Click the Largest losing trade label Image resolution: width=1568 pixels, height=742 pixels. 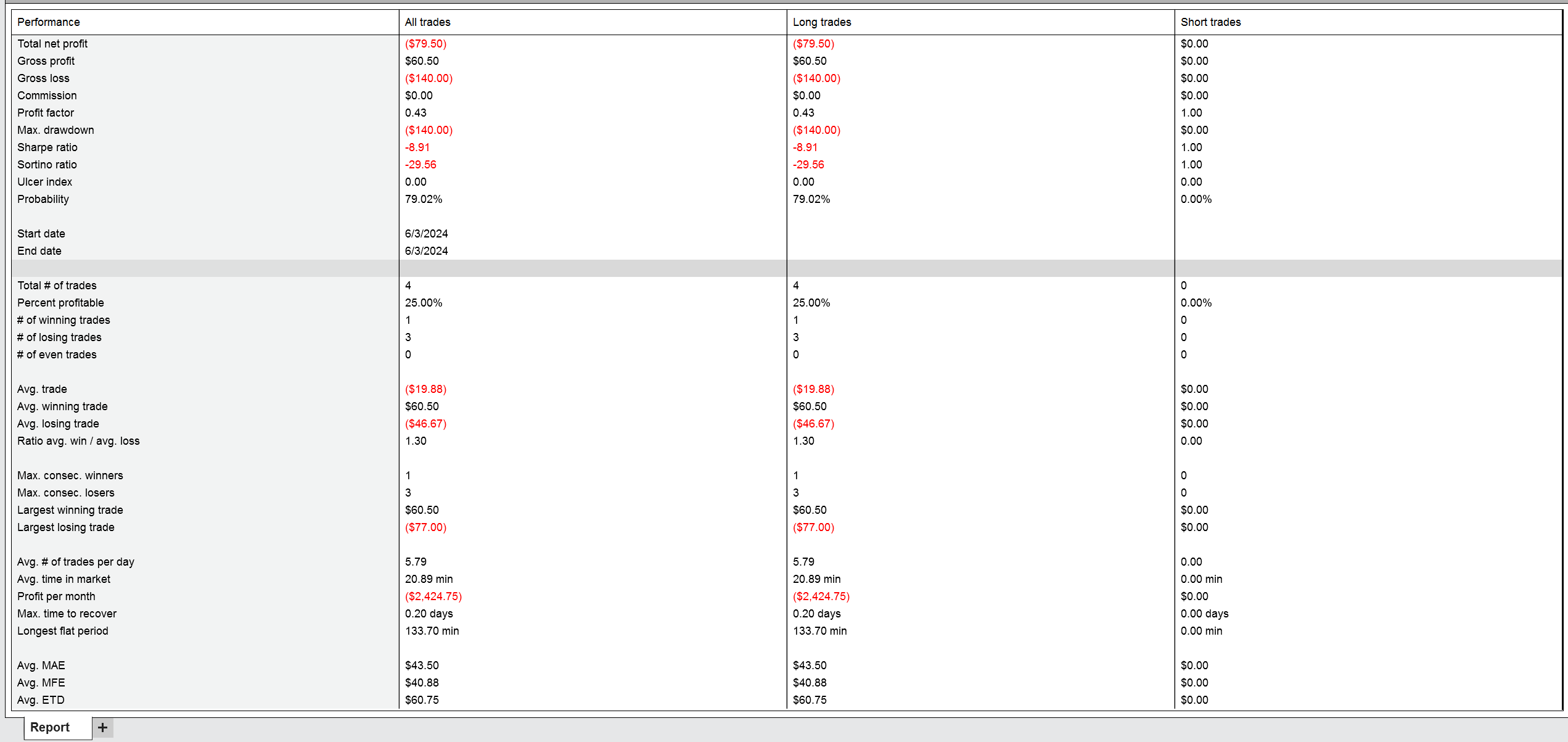[x=66, y=527]
